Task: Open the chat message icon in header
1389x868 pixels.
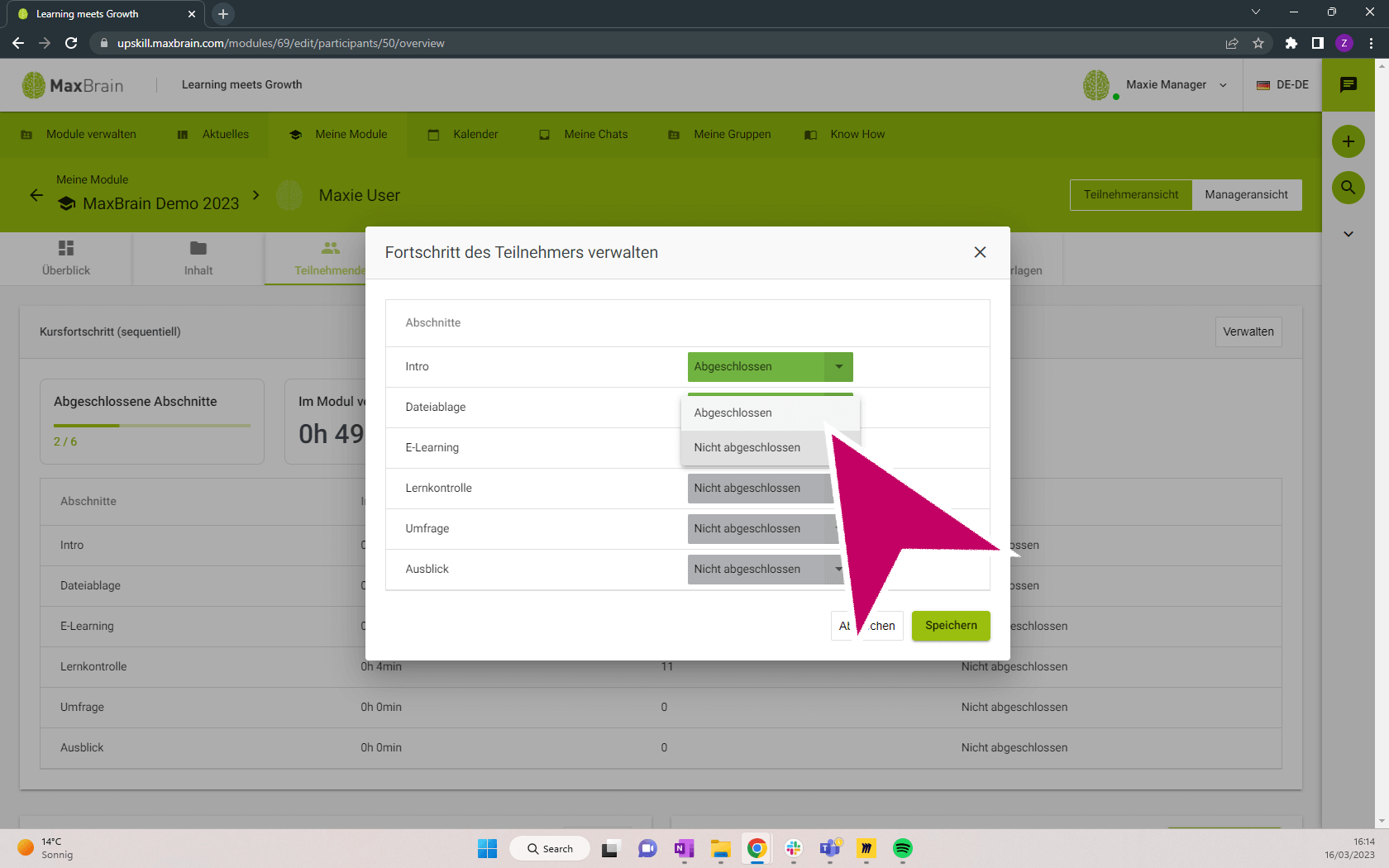Action: pyautogui.click(x=1348, y=84)
